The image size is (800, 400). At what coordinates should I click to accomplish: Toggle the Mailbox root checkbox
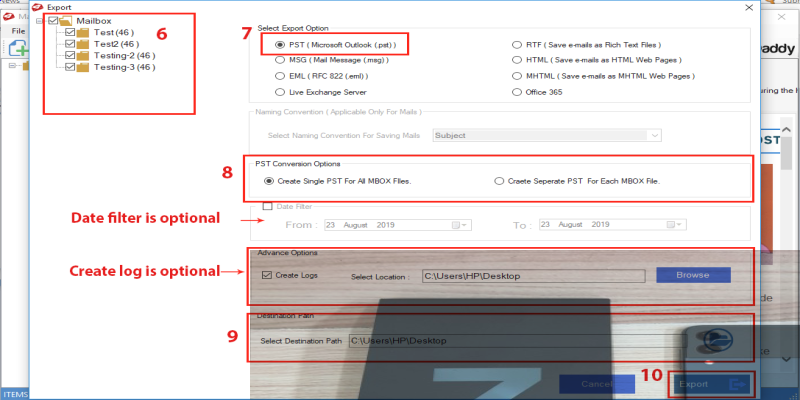click(54, 21)
